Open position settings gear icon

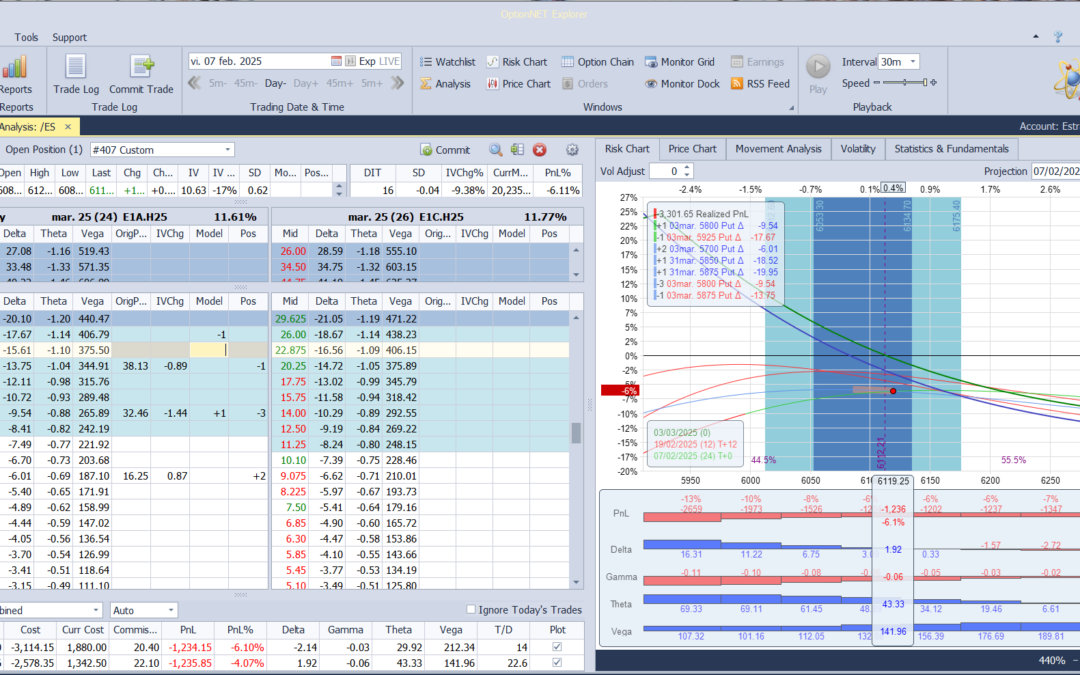point(572,150)
